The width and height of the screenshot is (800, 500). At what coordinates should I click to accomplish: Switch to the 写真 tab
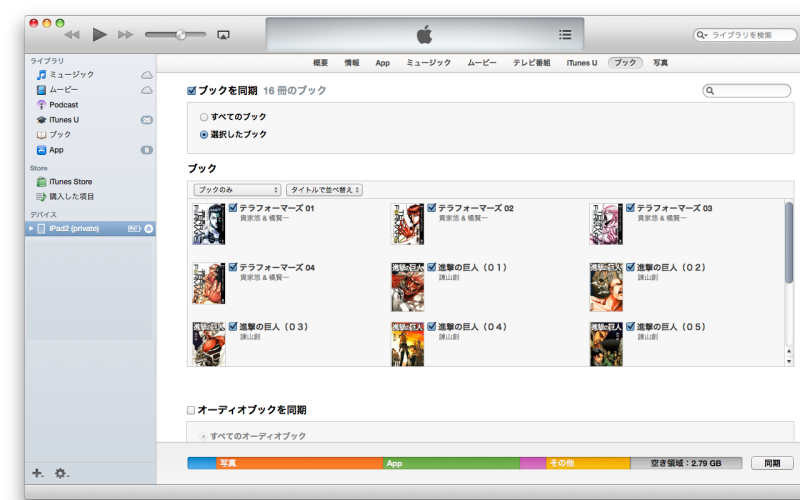click(660, 63)
